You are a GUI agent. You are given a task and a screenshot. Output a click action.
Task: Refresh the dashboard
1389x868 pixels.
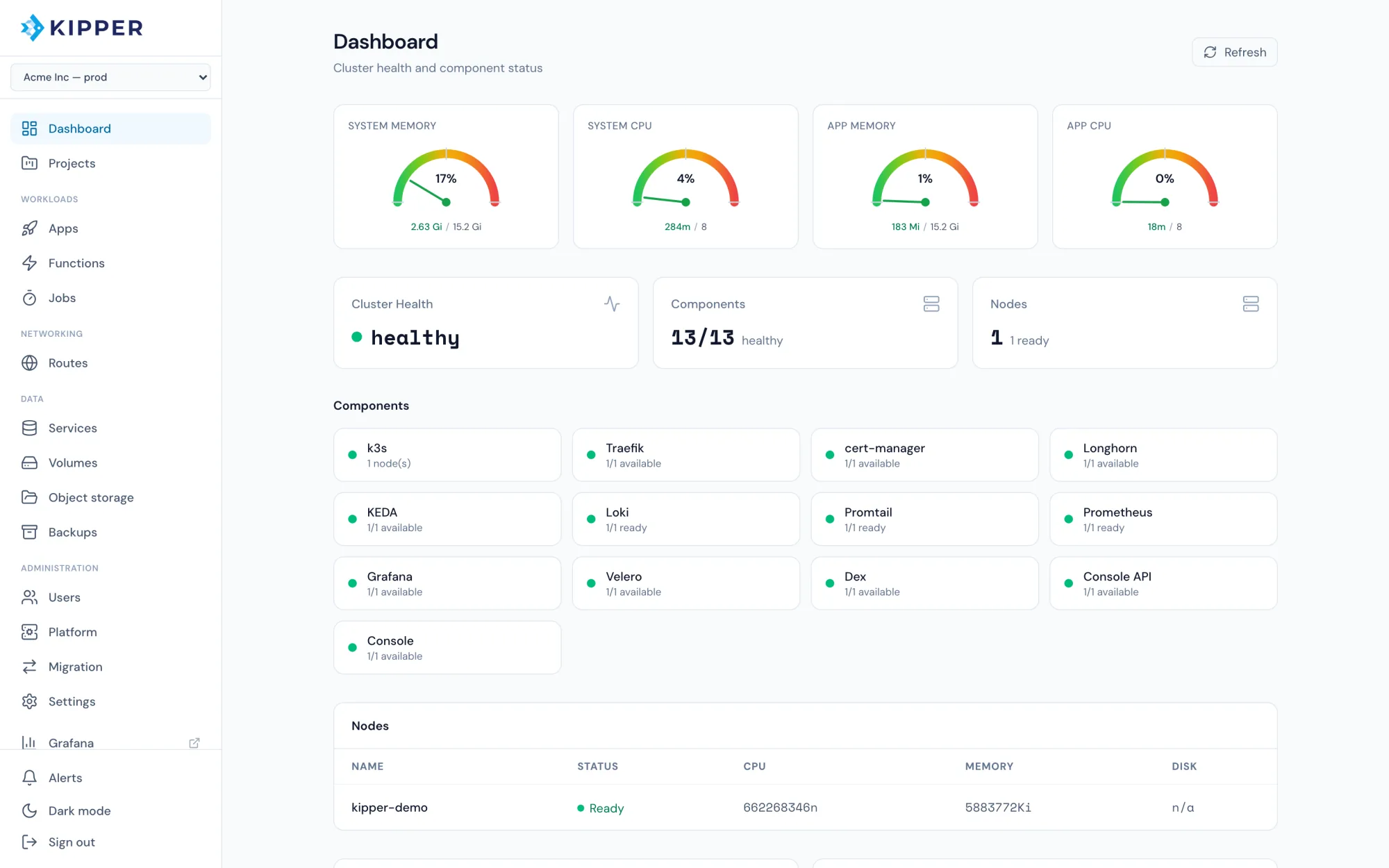coord(1234,52)
